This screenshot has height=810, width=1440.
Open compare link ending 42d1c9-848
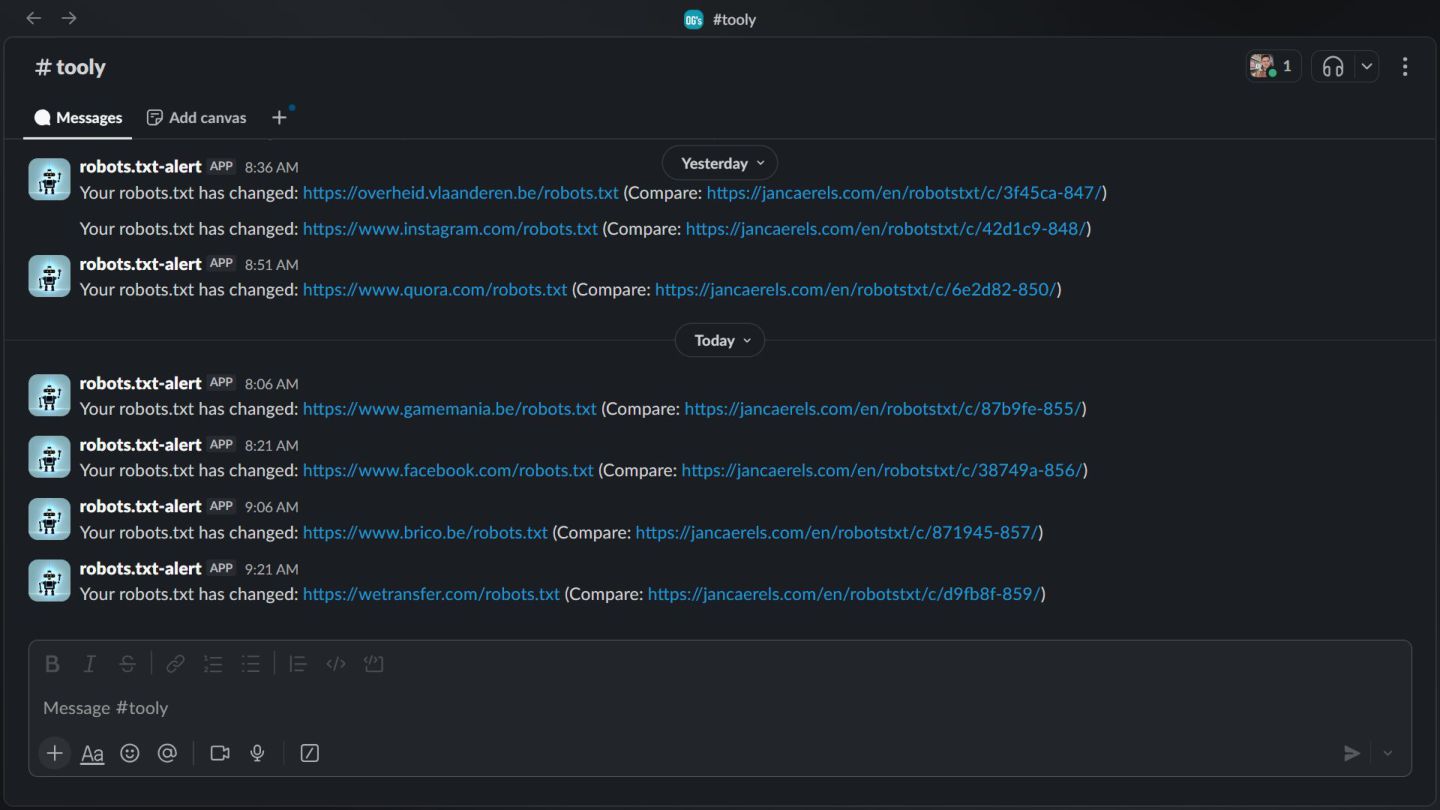pyautogui.click(x=886, y=228)
